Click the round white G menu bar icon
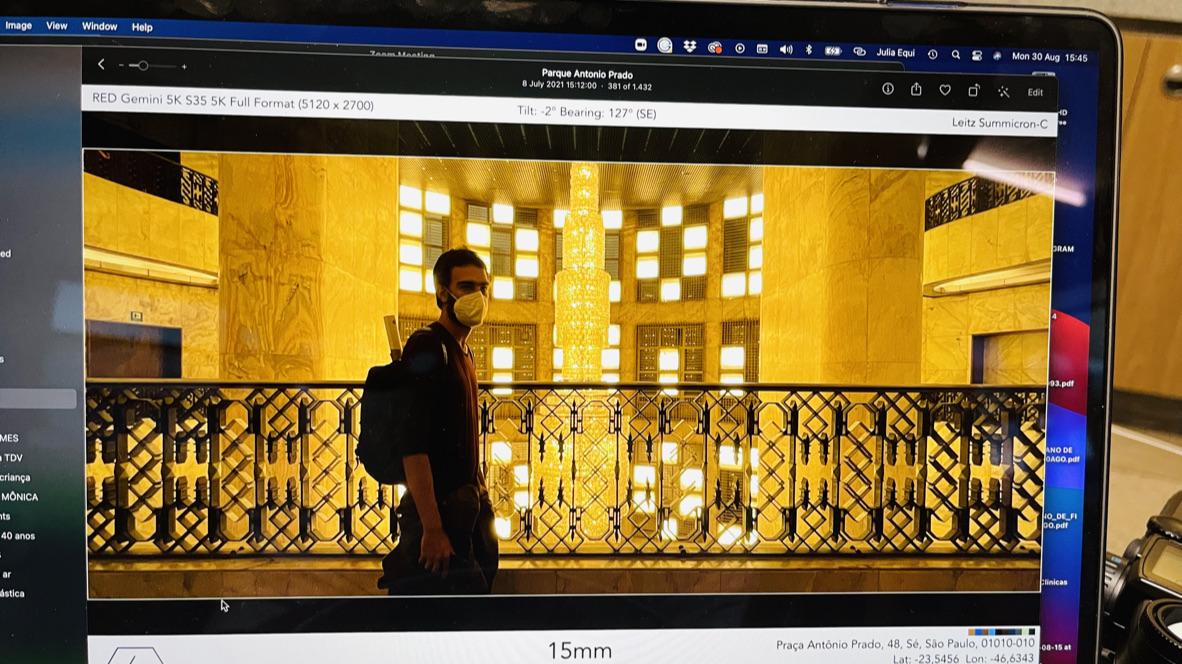Image resolution: width=1182 pixels, height=664 pixels. point(664,46)
